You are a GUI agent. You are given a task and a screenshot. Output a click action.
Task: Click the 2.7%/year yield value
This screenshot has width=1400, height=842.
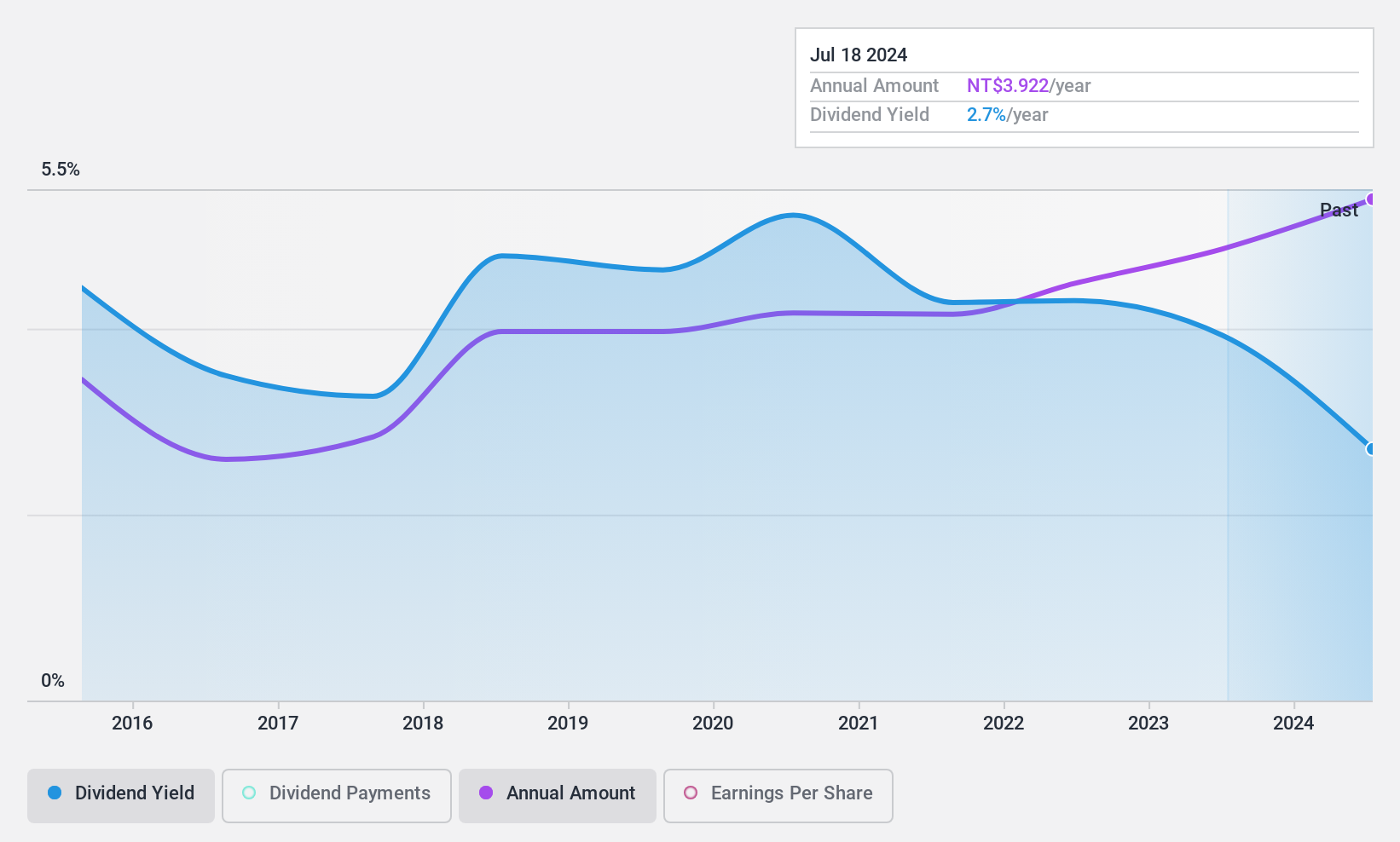pos(1007,115)
